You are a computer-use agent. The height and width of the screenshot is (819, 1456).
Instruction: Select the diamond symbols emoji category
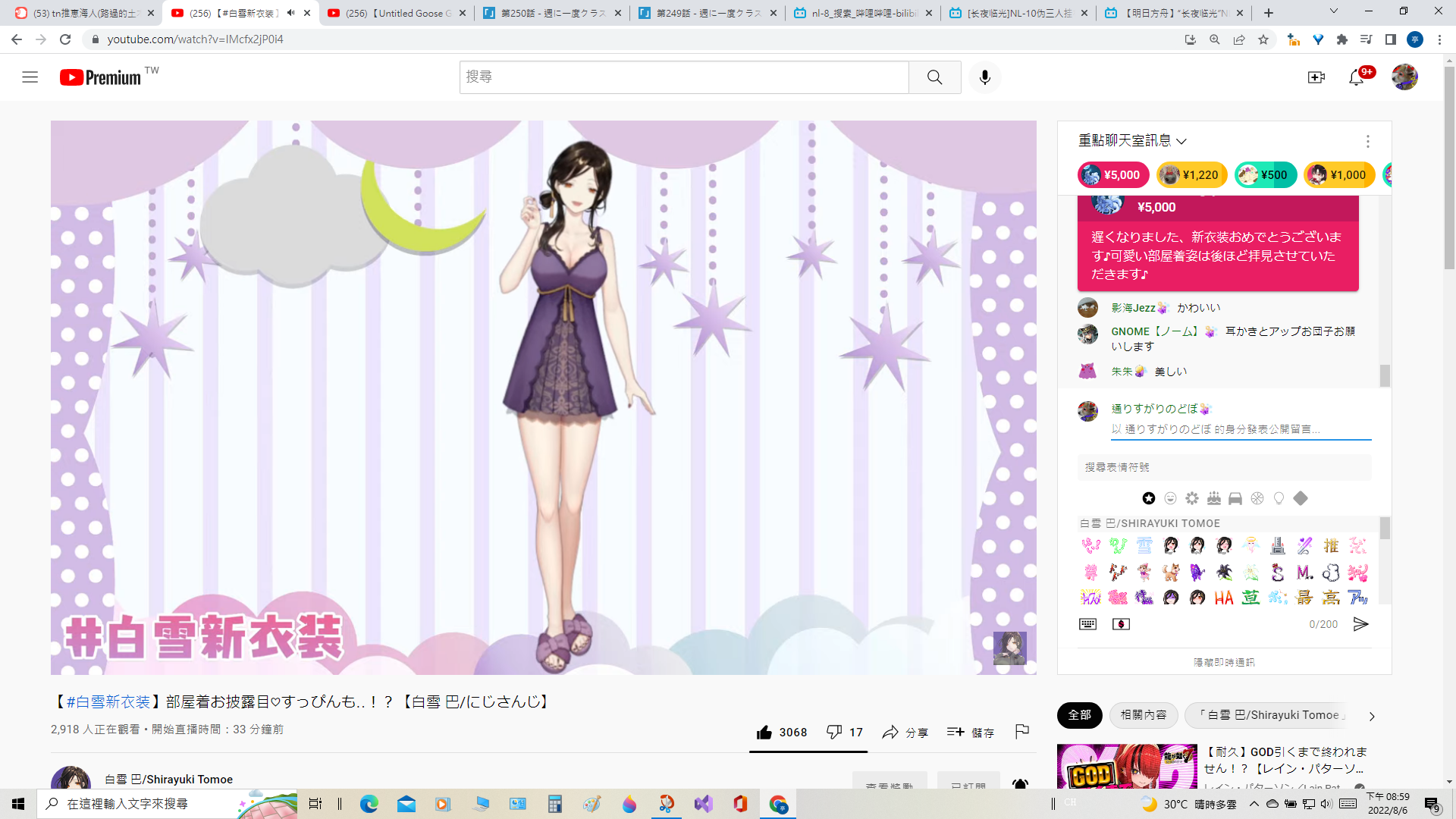click(1301, 498)
